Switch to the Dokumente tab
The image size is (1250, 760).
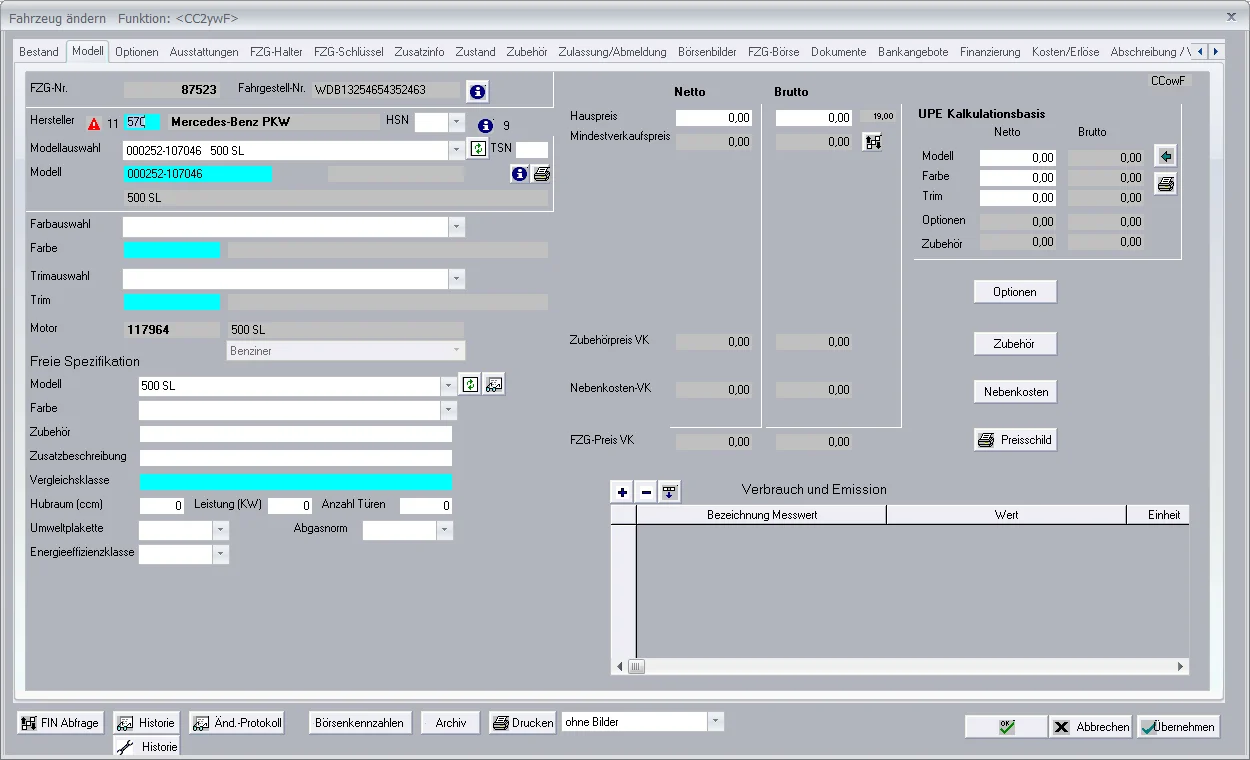tap(838, 52)
